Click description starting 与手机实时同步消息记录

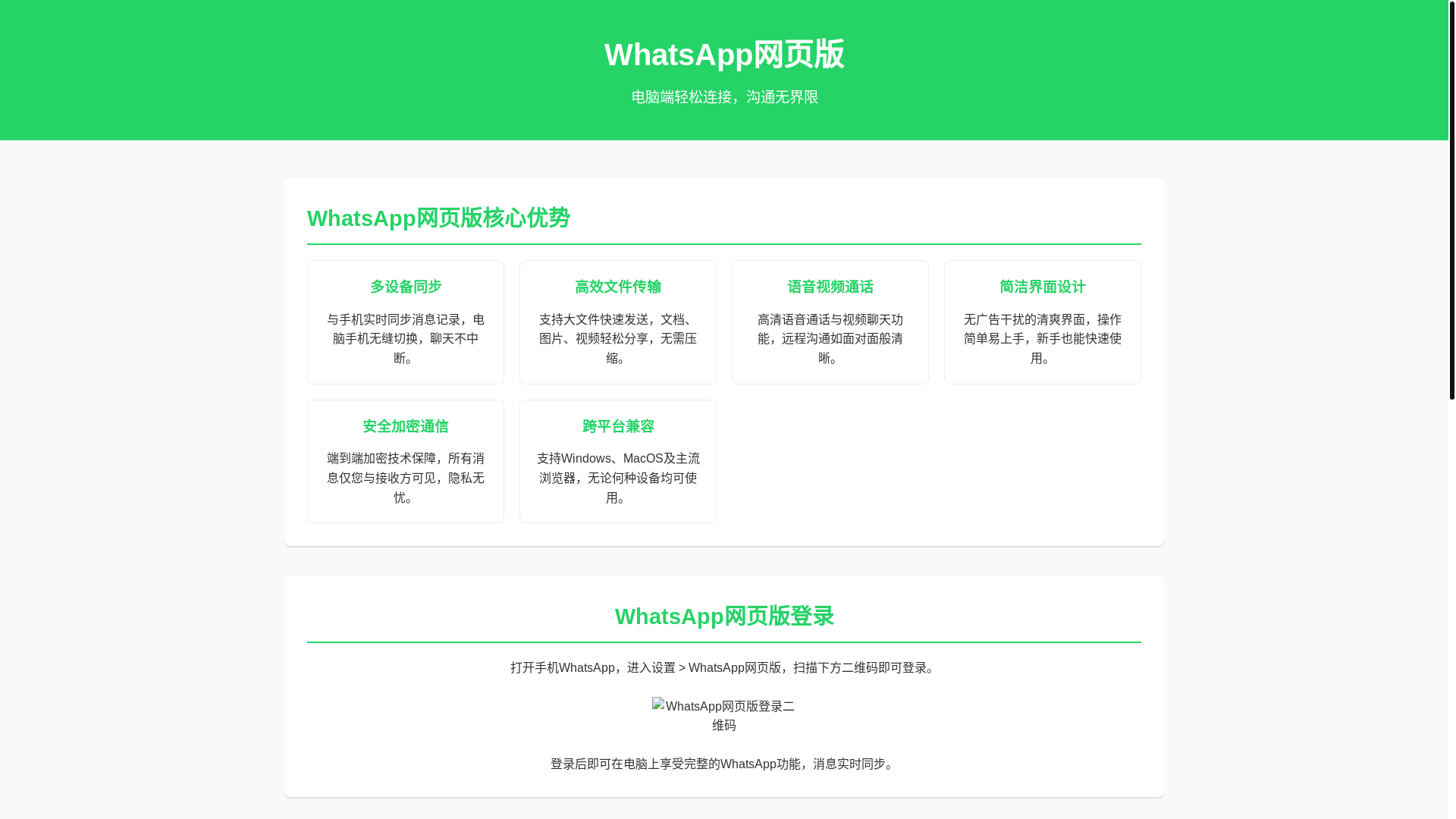coord(406,339)
